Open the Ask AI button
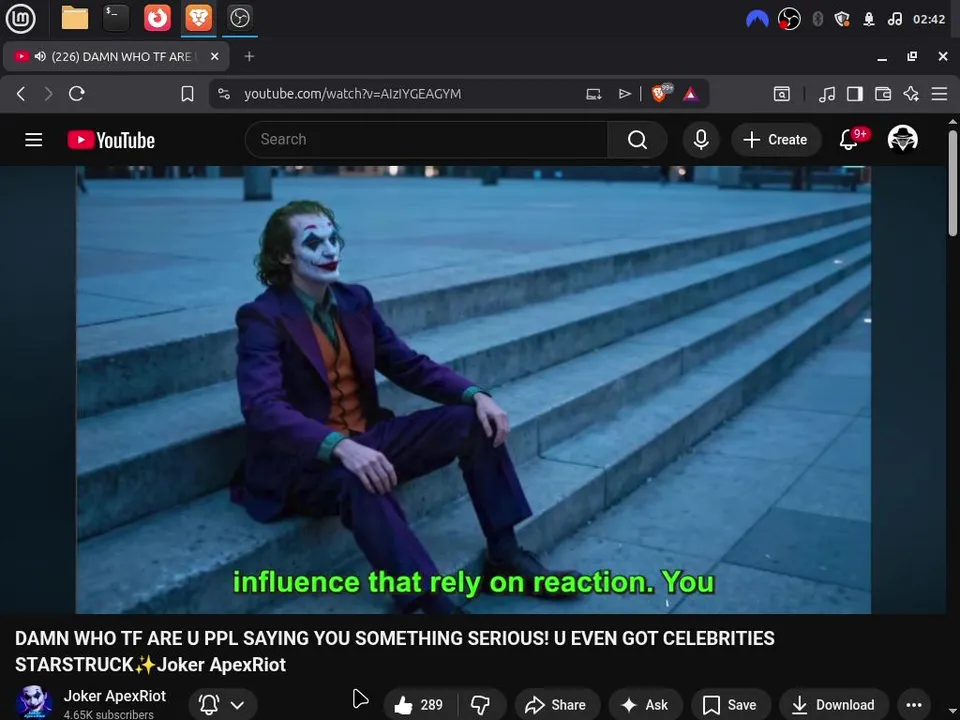 coord(645,705)
